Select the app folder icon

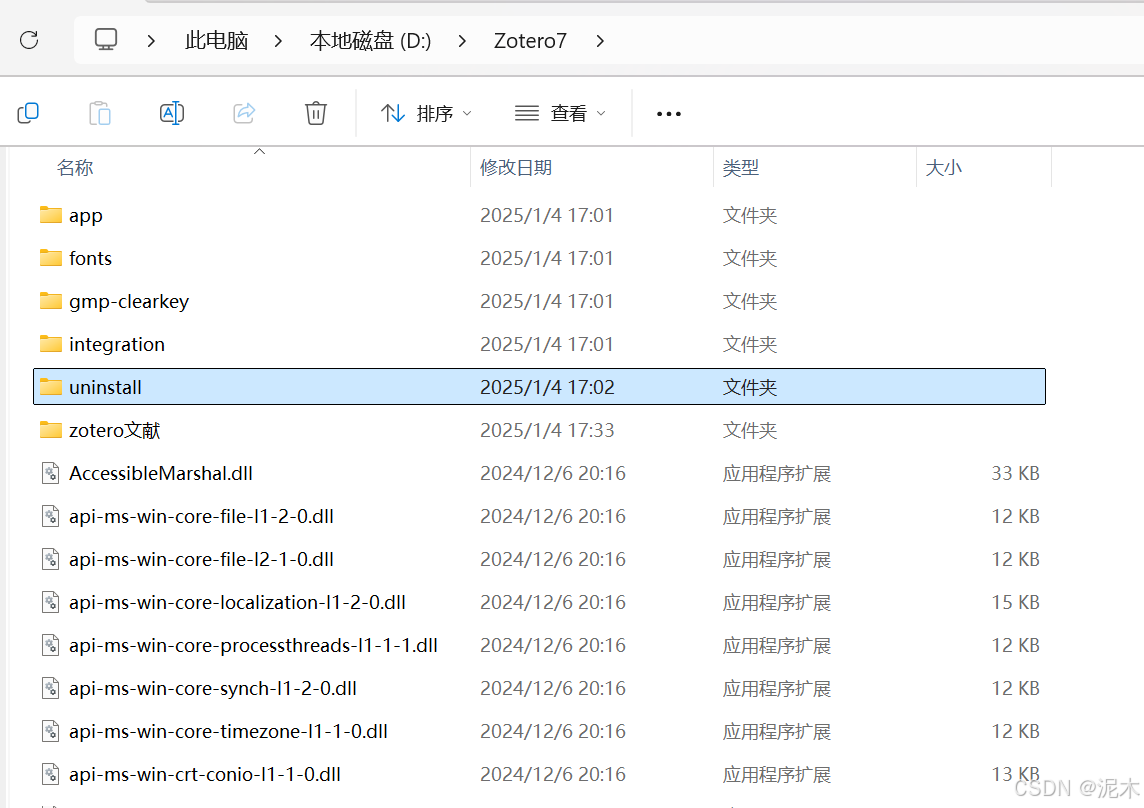pyautogui.click(x=50, y=215)
